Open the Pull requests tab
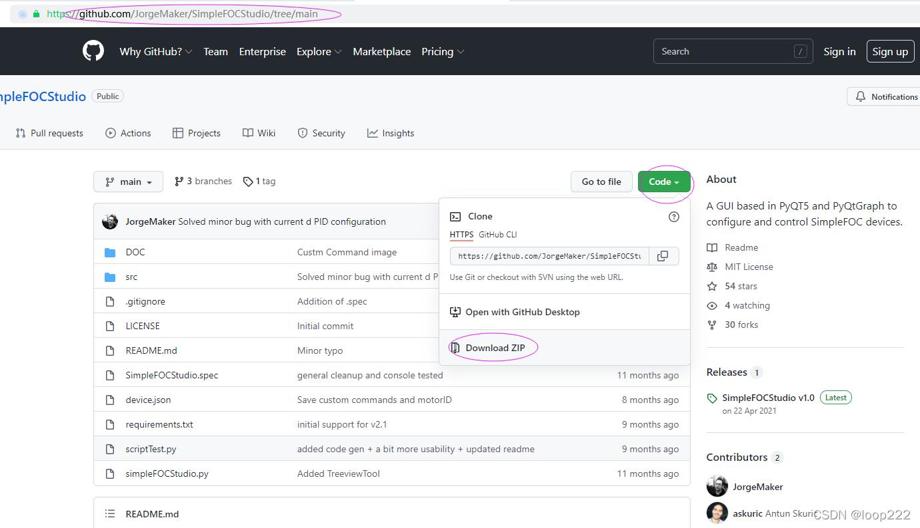920x528 pixels. tap(49, 133)
